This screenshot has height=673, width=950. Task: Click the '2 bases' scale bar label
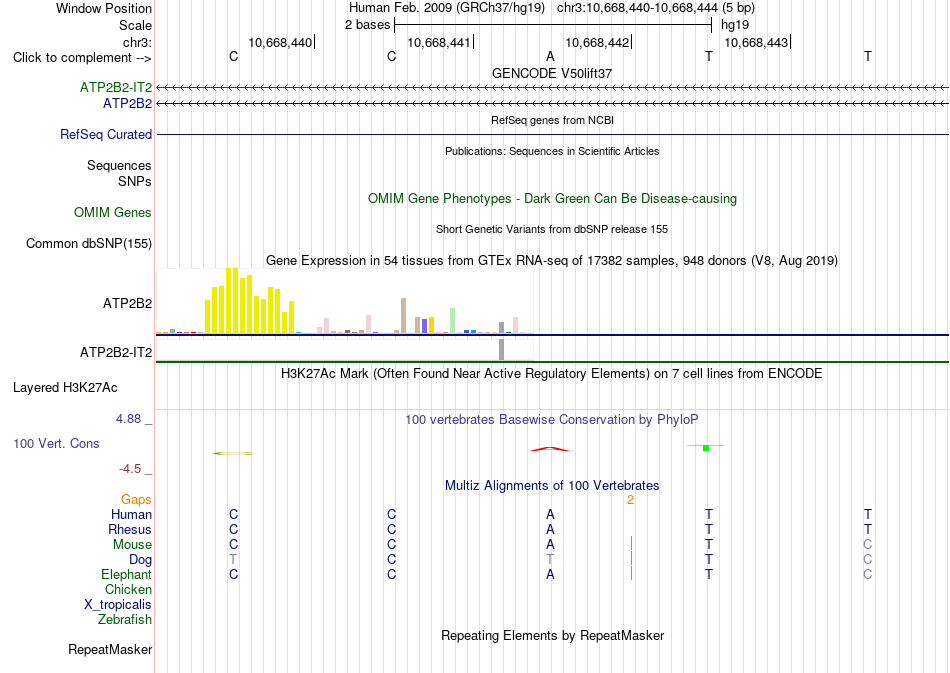(367, 25)
